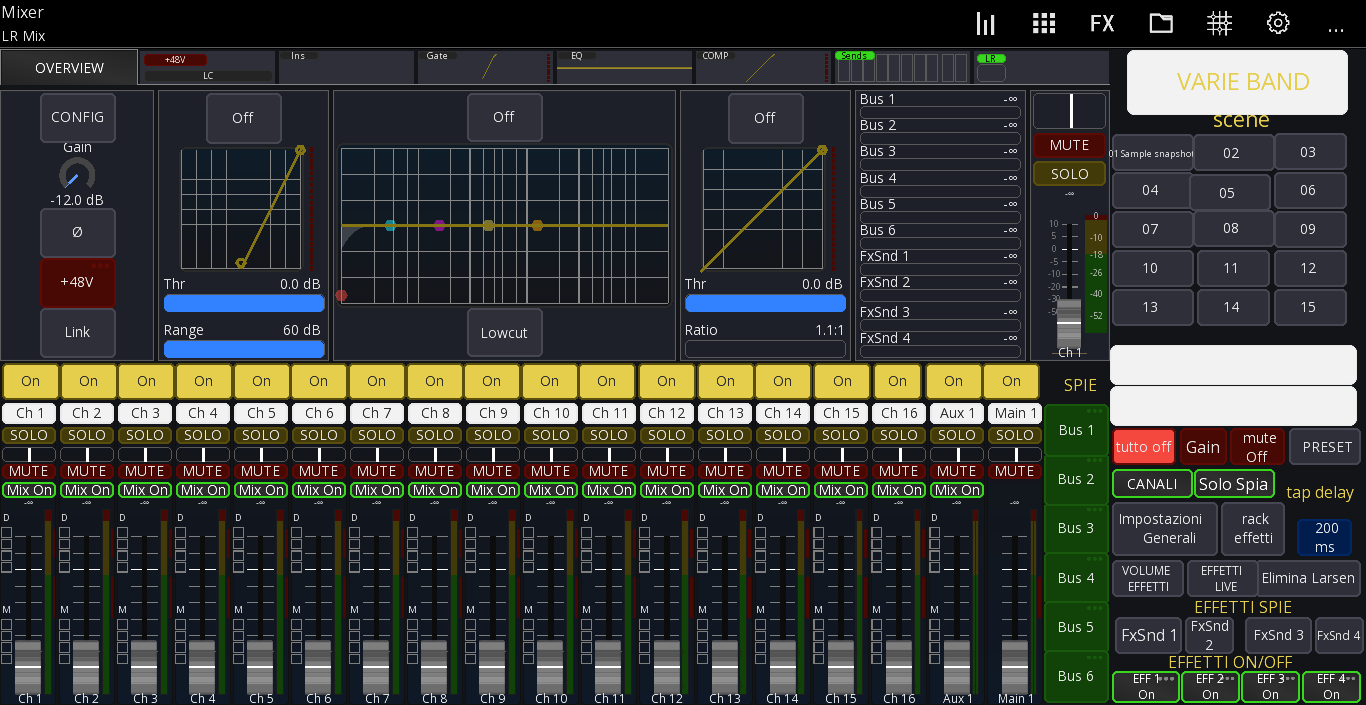Select Bus 1 in SPIE column
The width and height of the screenshot is (1366, 705).
pyautogui.click(x=1076, y=430)
